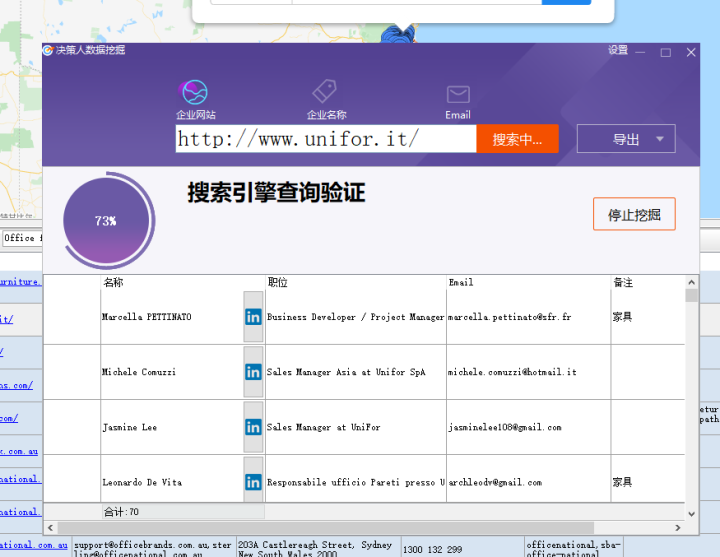
Task: Open LinkedIn profile for Leonardo De Vita
Action: tap(253, 482)
